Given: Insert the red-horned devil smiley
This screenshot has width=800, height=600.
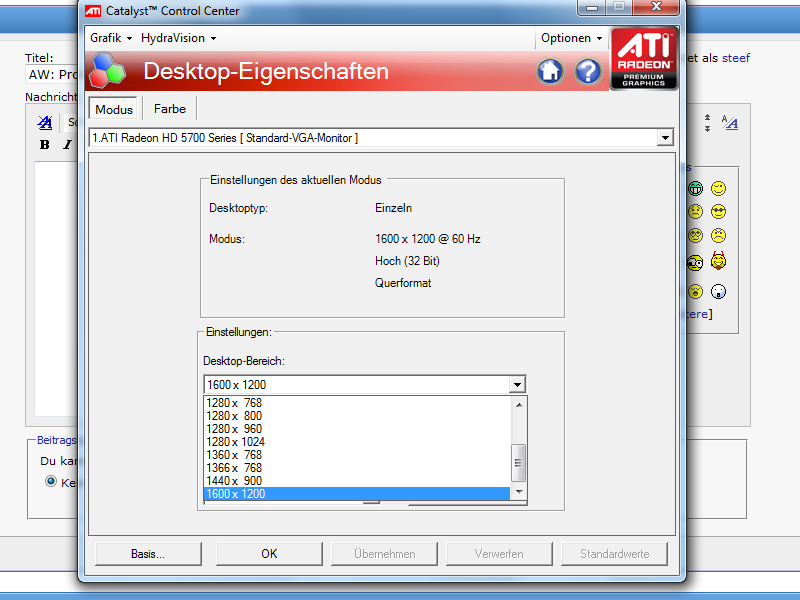Looking at the screenshot, I should [x=718, y=261].
